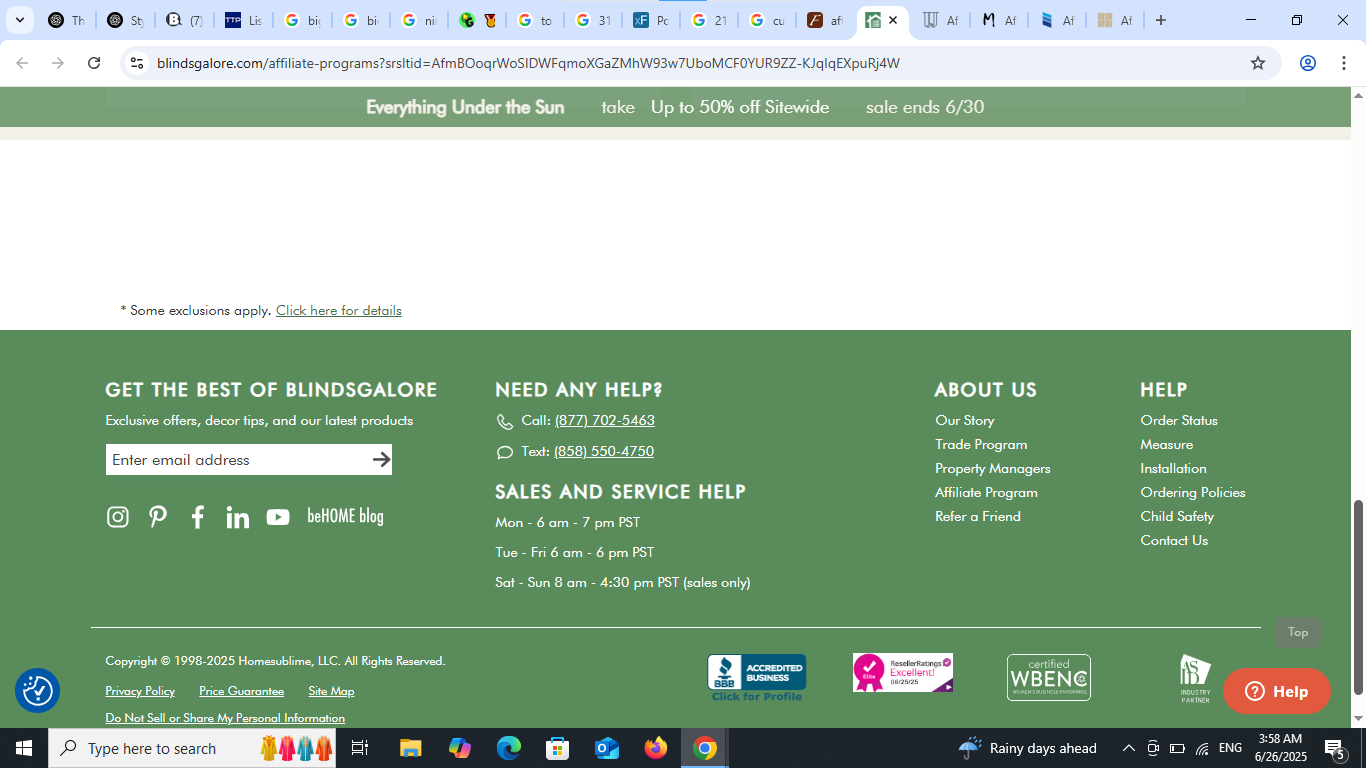Open Affiliate Program footer link
The height and width of the screenshot is (768, 1366).
tap(986, 493)
